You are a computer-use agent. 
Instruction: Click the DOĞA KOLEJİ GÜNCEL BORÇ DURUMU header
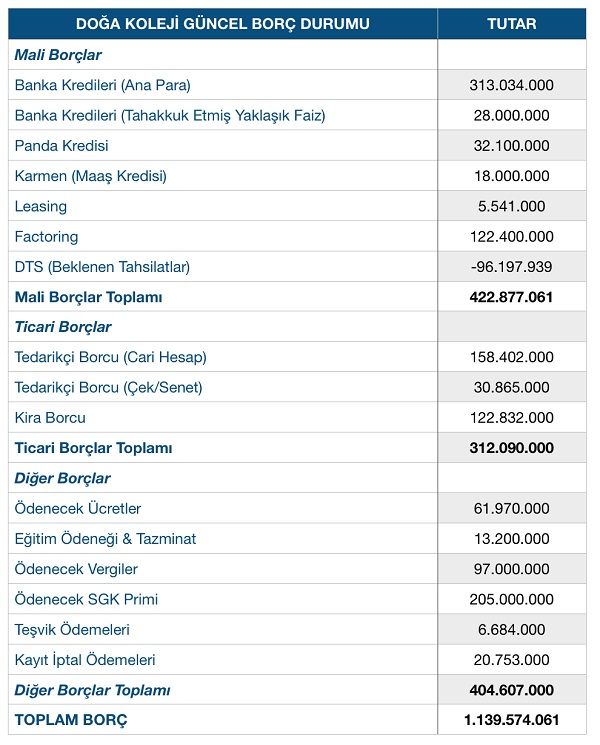(x=222, y=23)
